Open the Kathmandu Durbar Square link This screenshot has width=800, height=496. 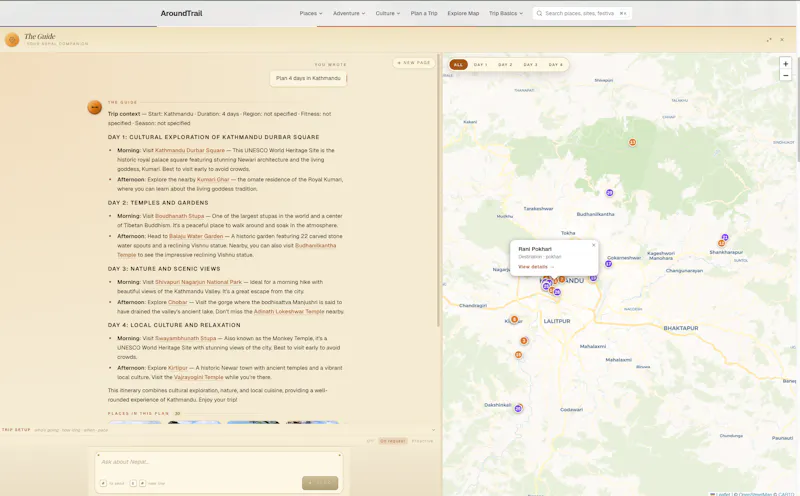[x=190, y=151]
